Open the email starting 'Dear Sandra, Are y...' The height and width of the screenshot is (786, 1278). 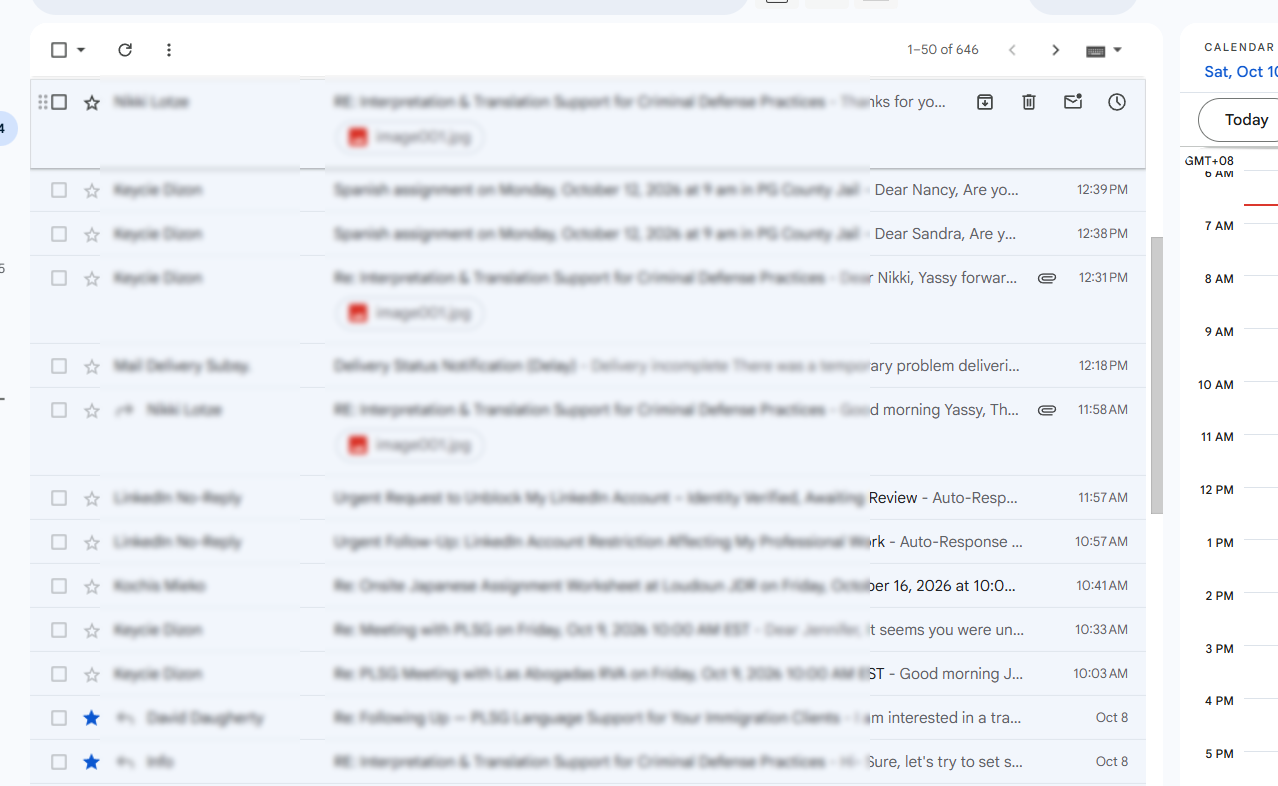point(588,234)
